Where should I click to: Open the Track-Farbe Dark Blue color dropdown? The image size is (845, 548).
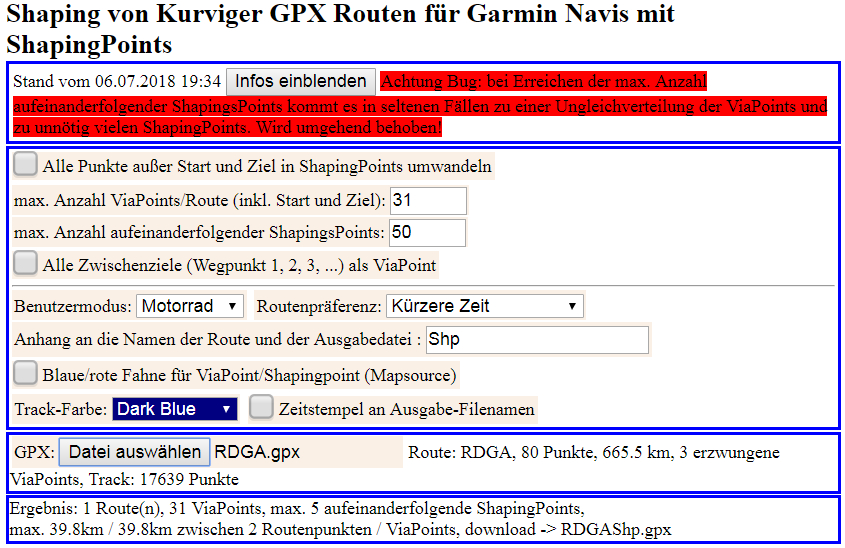[x=175, y=409]
